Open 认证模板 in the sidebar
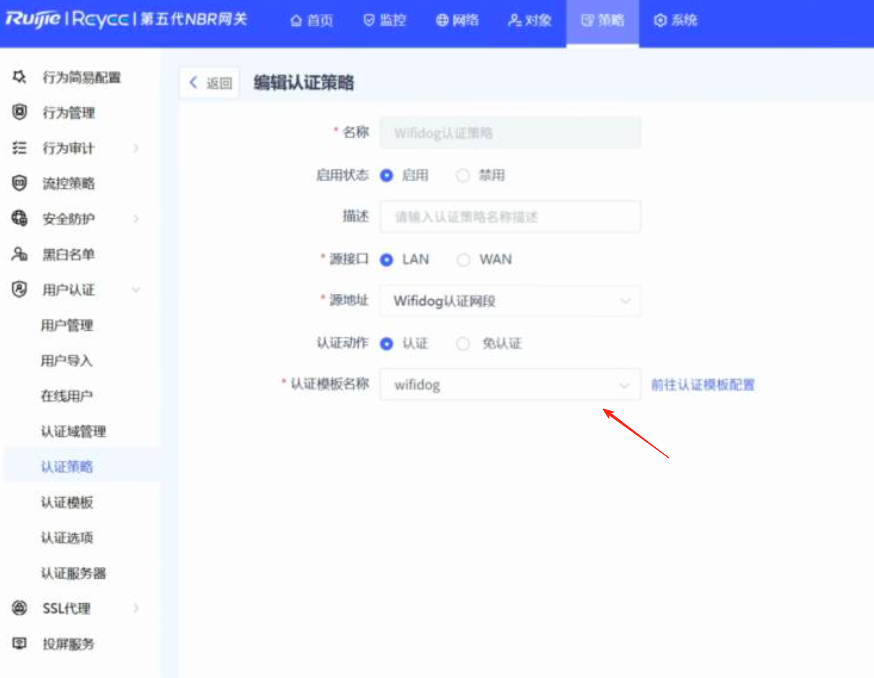 click(x=67, y=502)
